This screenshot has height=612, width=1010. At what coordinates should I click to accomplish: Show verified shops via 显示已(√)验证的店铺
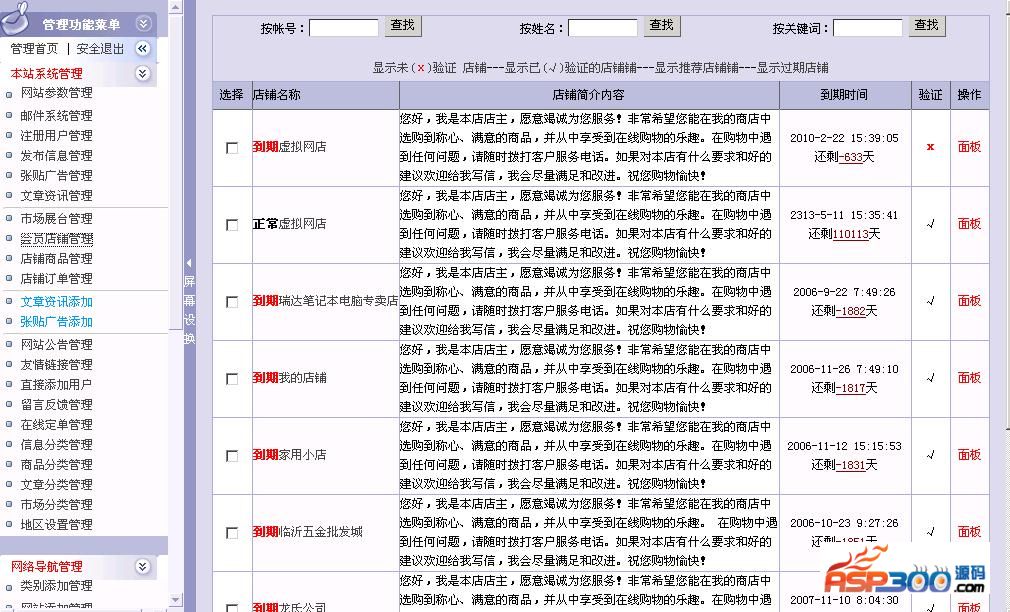tap(571, 68)
